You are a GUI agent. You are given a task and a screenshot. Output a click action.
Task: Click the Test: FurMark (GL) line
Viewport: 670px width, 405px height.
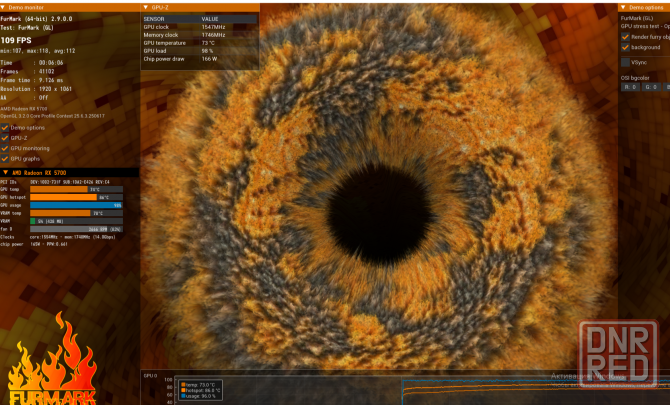[27, 26]
